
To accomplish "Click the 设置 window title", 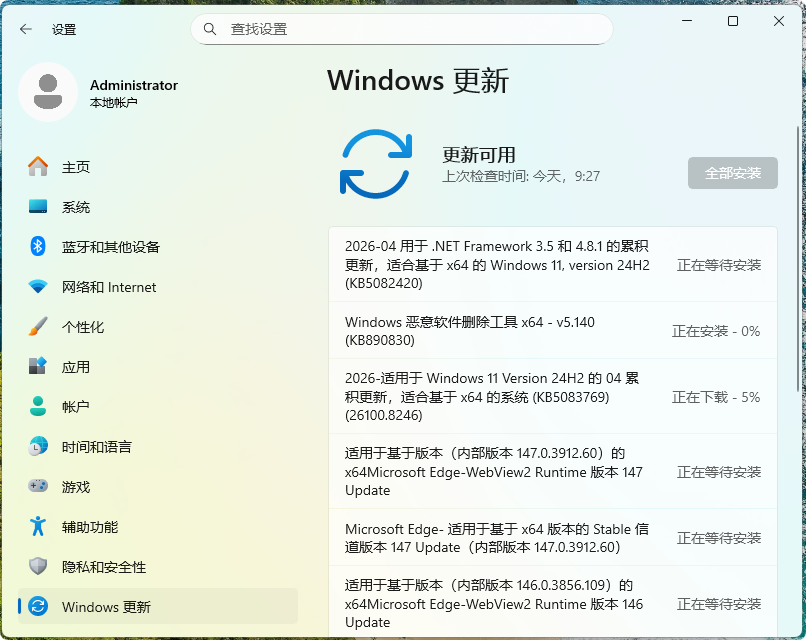I will 64,29.
